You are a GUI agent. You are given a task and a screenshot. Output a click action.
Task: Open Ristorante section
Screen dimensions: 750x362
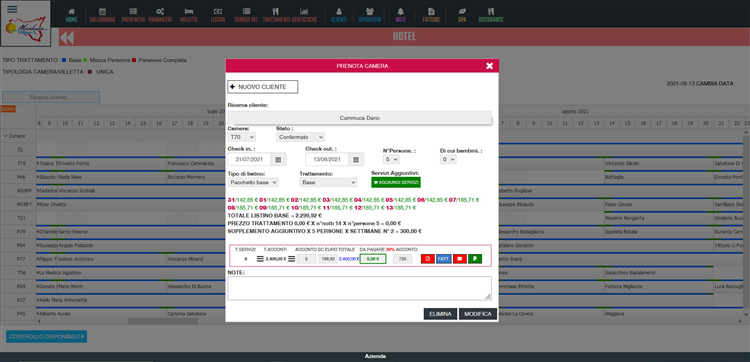click(x=491, y=15)
